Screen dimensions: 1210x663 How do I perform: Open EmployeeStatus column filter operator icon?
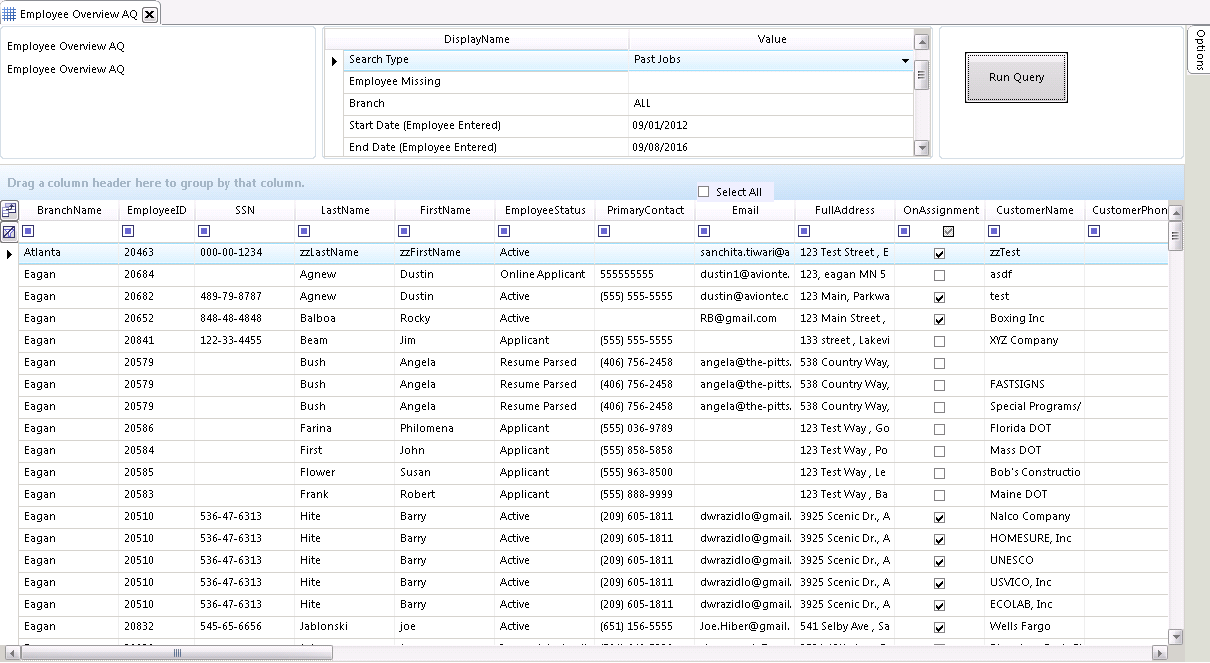504,231
